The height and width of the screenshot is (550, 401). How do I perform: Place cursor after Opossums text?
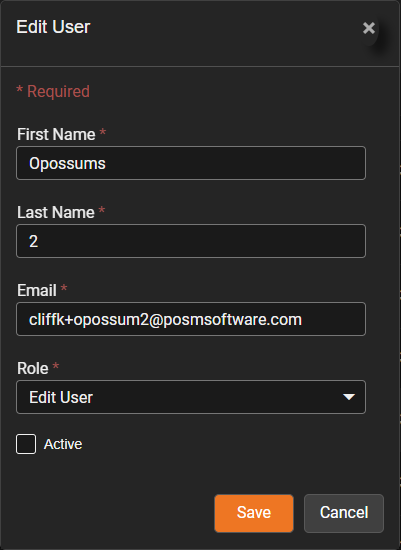106,163
